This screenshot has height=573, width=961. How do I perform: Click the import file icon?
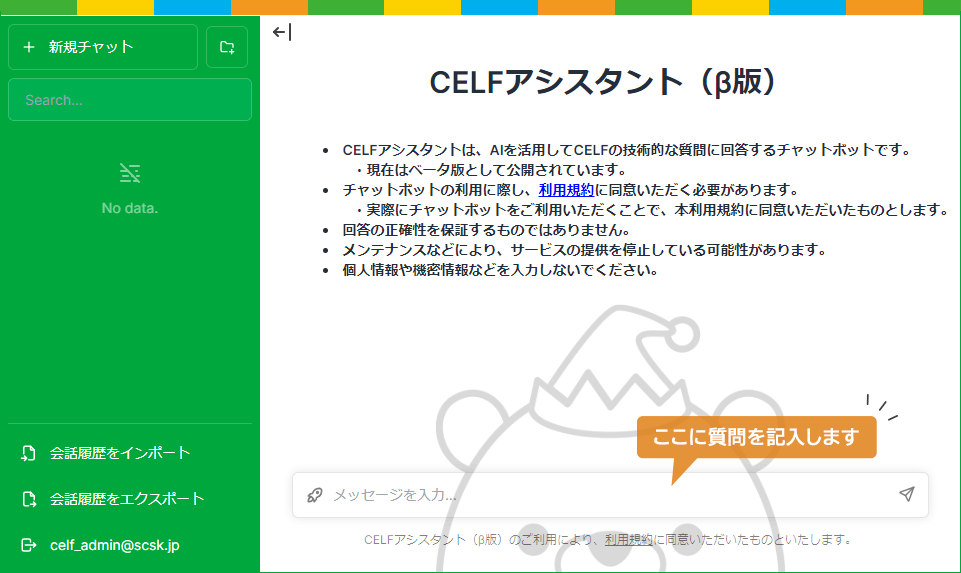(28, 453)
